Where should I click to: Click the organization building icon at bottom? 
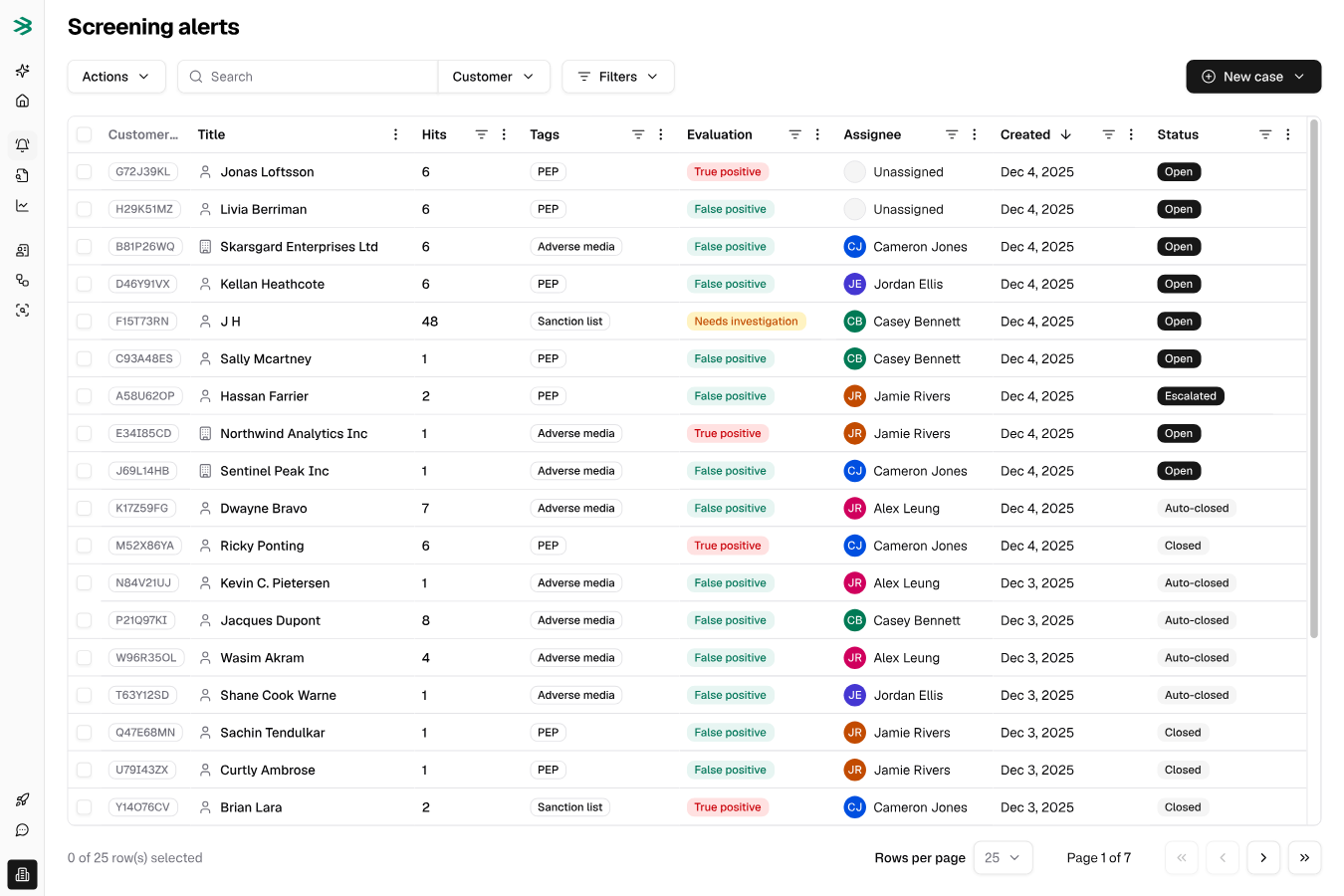click(x=22, y=874)
